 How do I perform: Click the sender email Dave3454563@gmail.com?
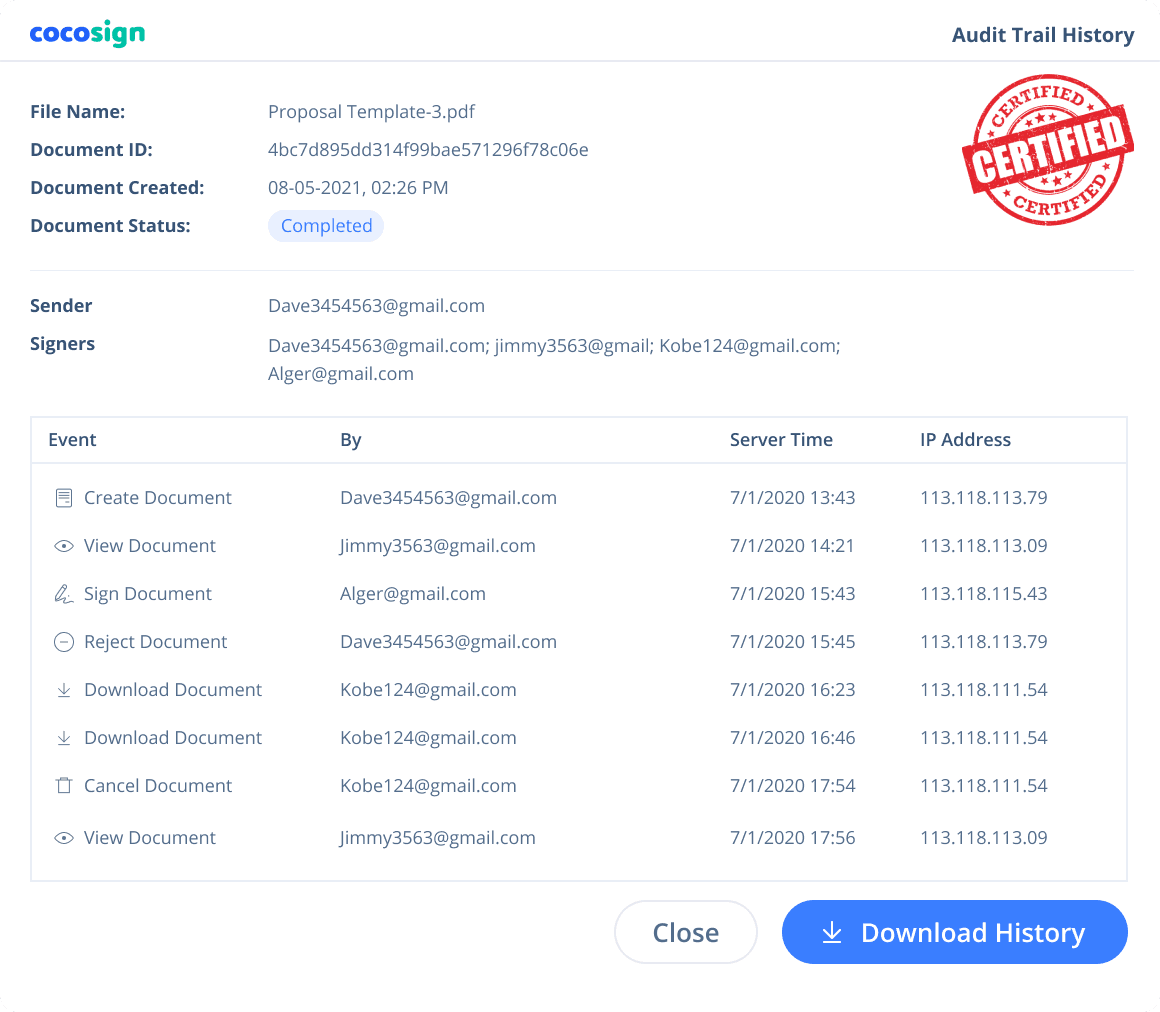coord(376,306)
